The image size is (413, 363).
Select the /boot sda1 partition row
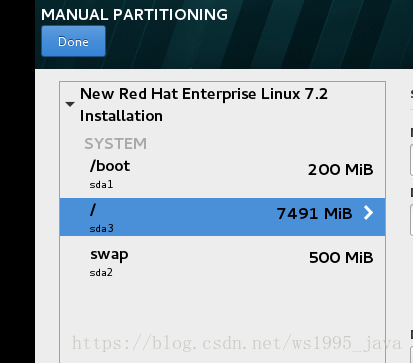click(x=222, y=175)
